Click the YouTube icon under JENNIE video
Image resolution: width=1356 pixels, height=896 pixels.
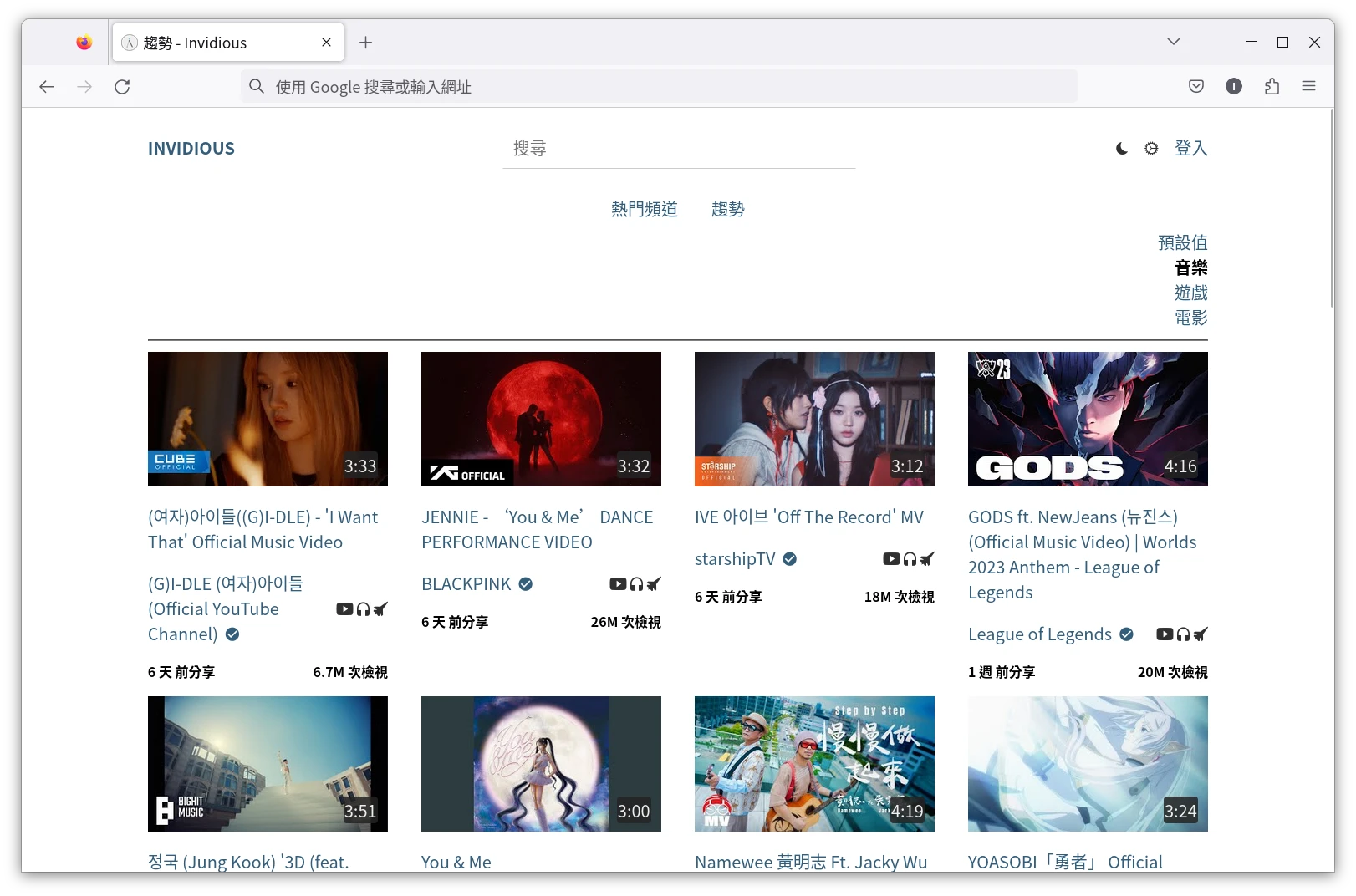pyautogui.click(x=618, y=584)
